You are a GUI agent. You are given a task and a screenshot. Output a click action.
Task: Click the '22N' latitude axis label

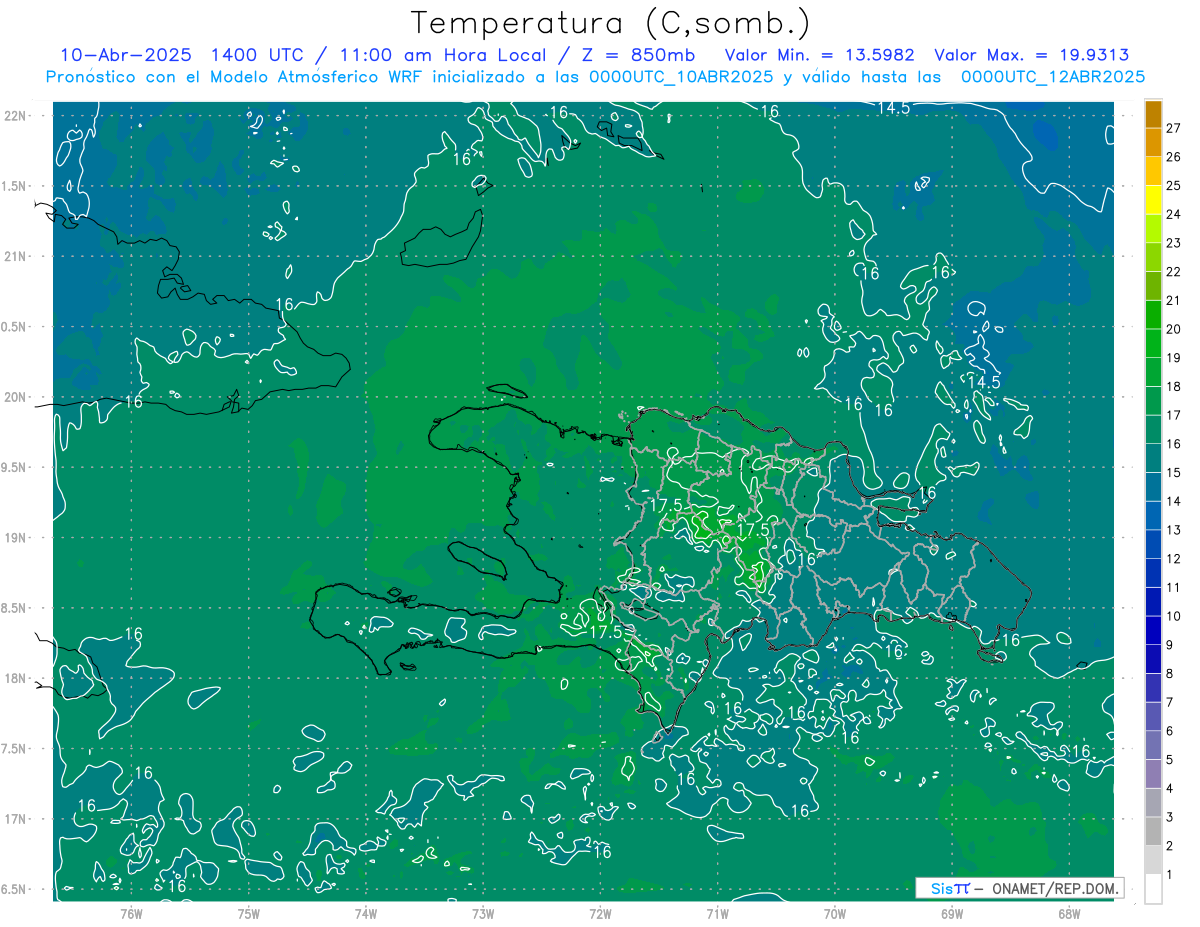(17, 115)
